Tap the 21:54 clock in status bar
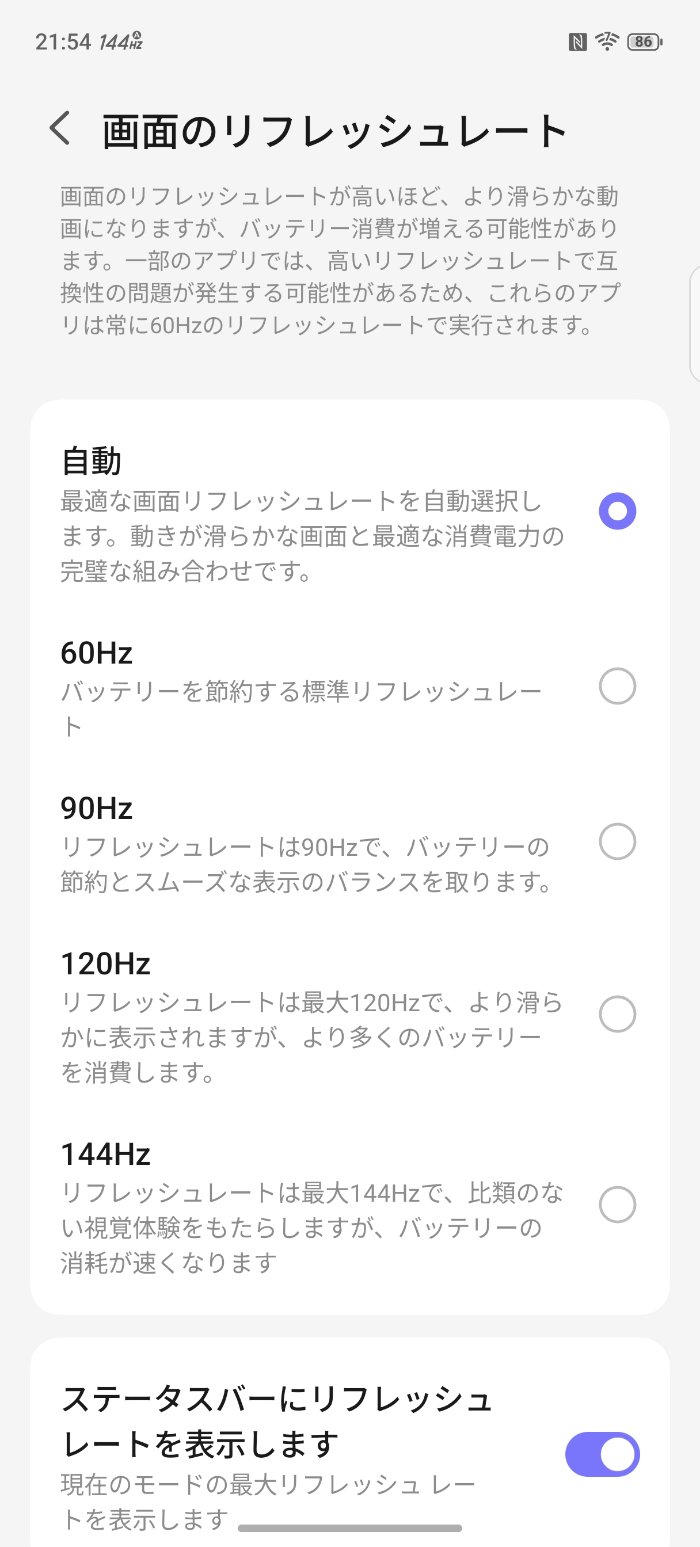The image size is (700, 1547). 63,42
